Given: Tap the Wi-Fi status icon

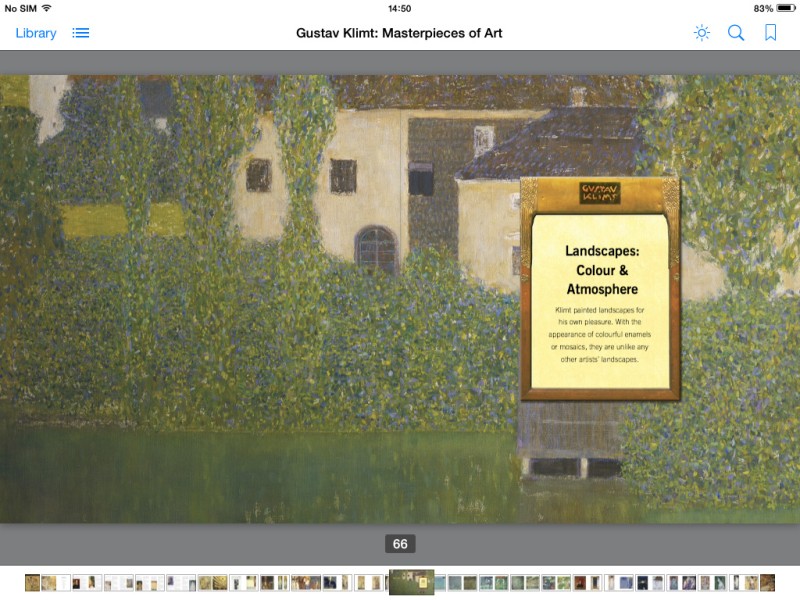Looking at the screenshot, I should pyautogui.click(x=46, y=8).
